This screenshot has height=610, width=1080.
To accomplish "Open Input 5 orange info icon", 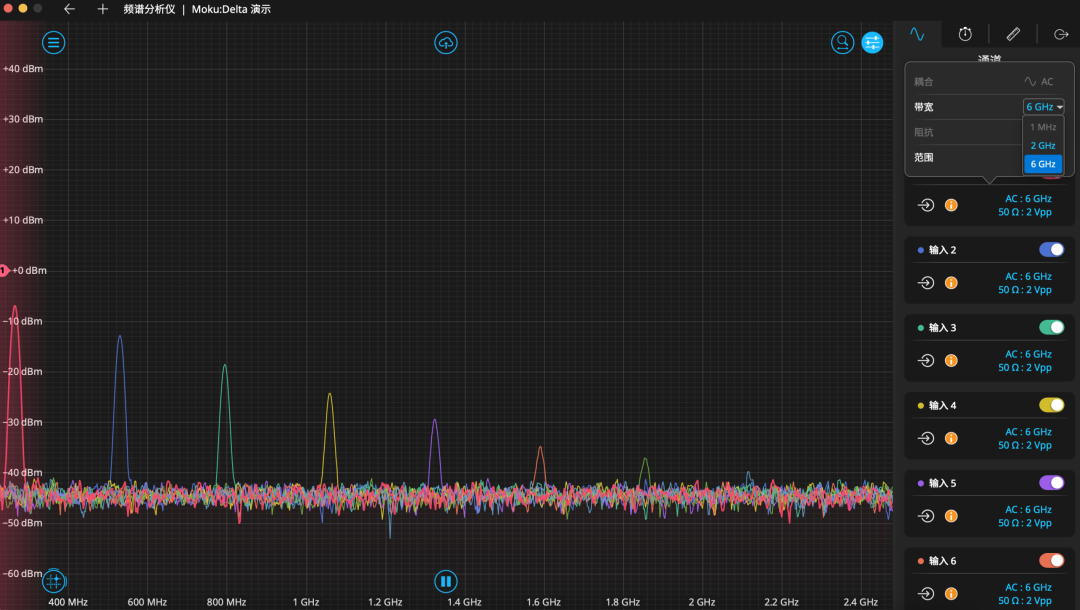I will click(951, 516).
